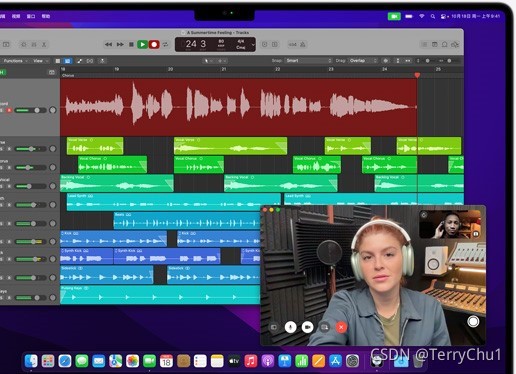The height and width of the screenshot is (374, 516).
Task: Turn off camera in FaceTime call
Action: pyautogui.click(x=307, y=327)
